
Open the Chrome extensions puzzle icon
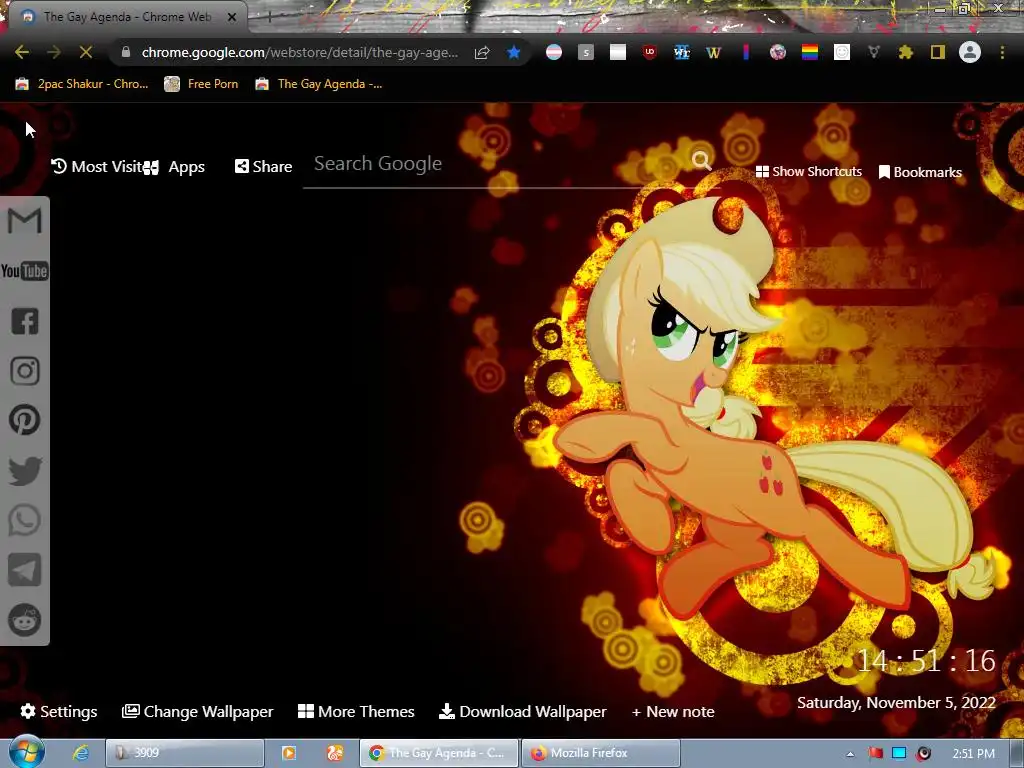pyautogui.click(x=906, y=52)
